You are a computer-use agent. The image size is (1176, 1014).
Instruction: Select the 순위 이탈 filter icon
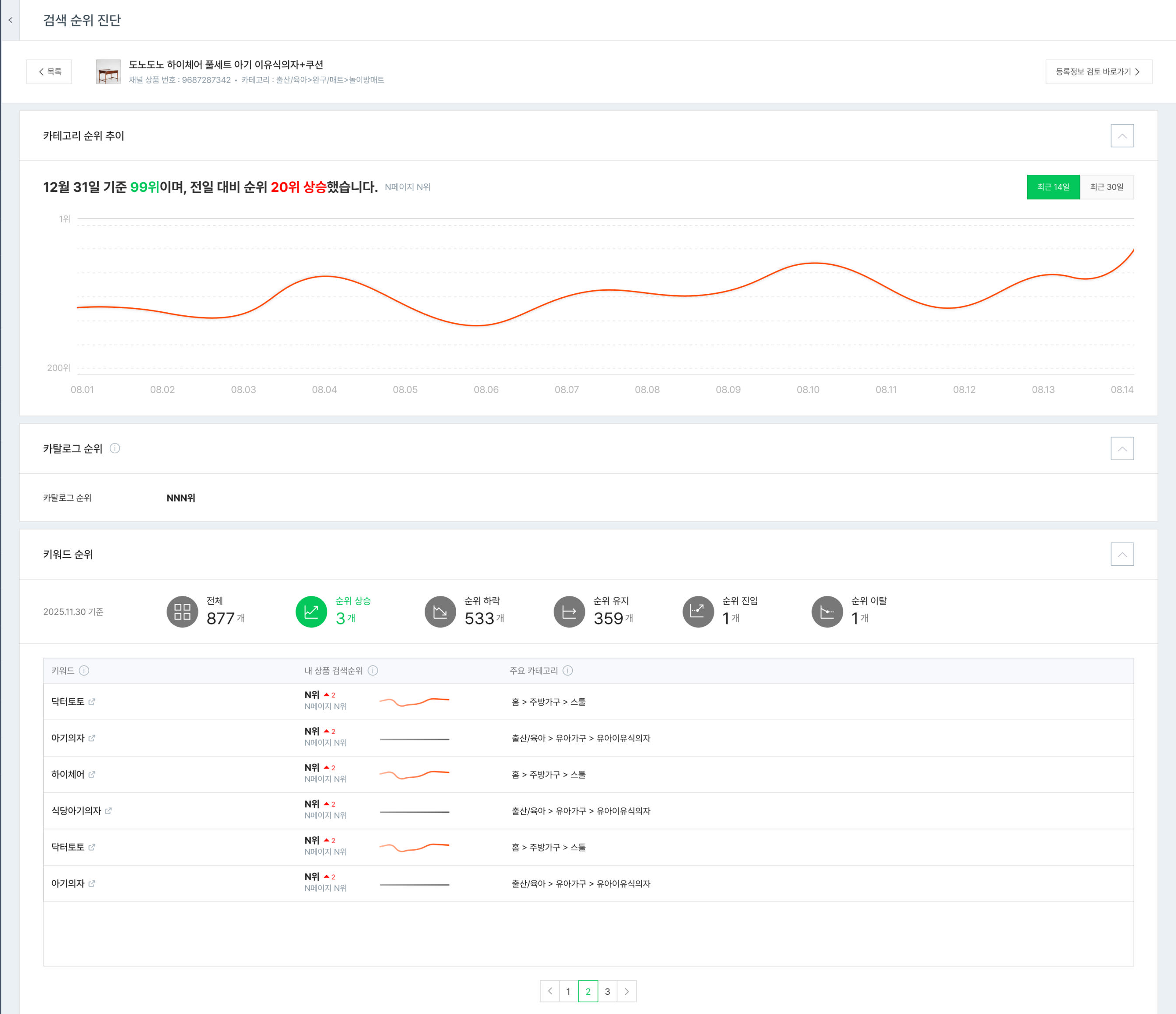827,612
